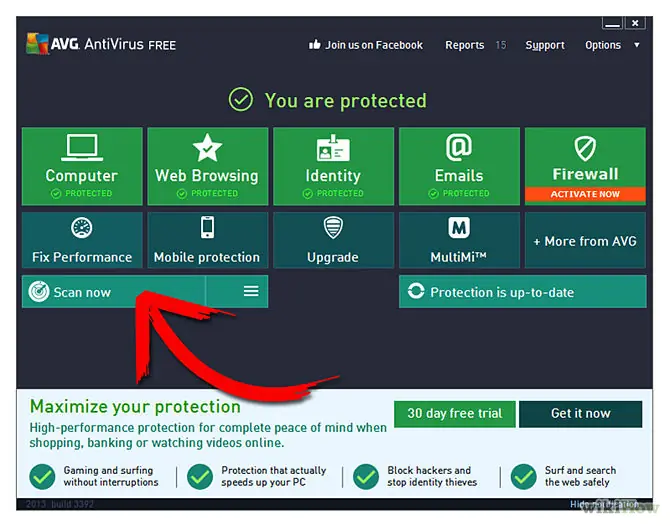Click the Surf and search checkmark icon
670x526 pixels.
click(x=524, y=476)
